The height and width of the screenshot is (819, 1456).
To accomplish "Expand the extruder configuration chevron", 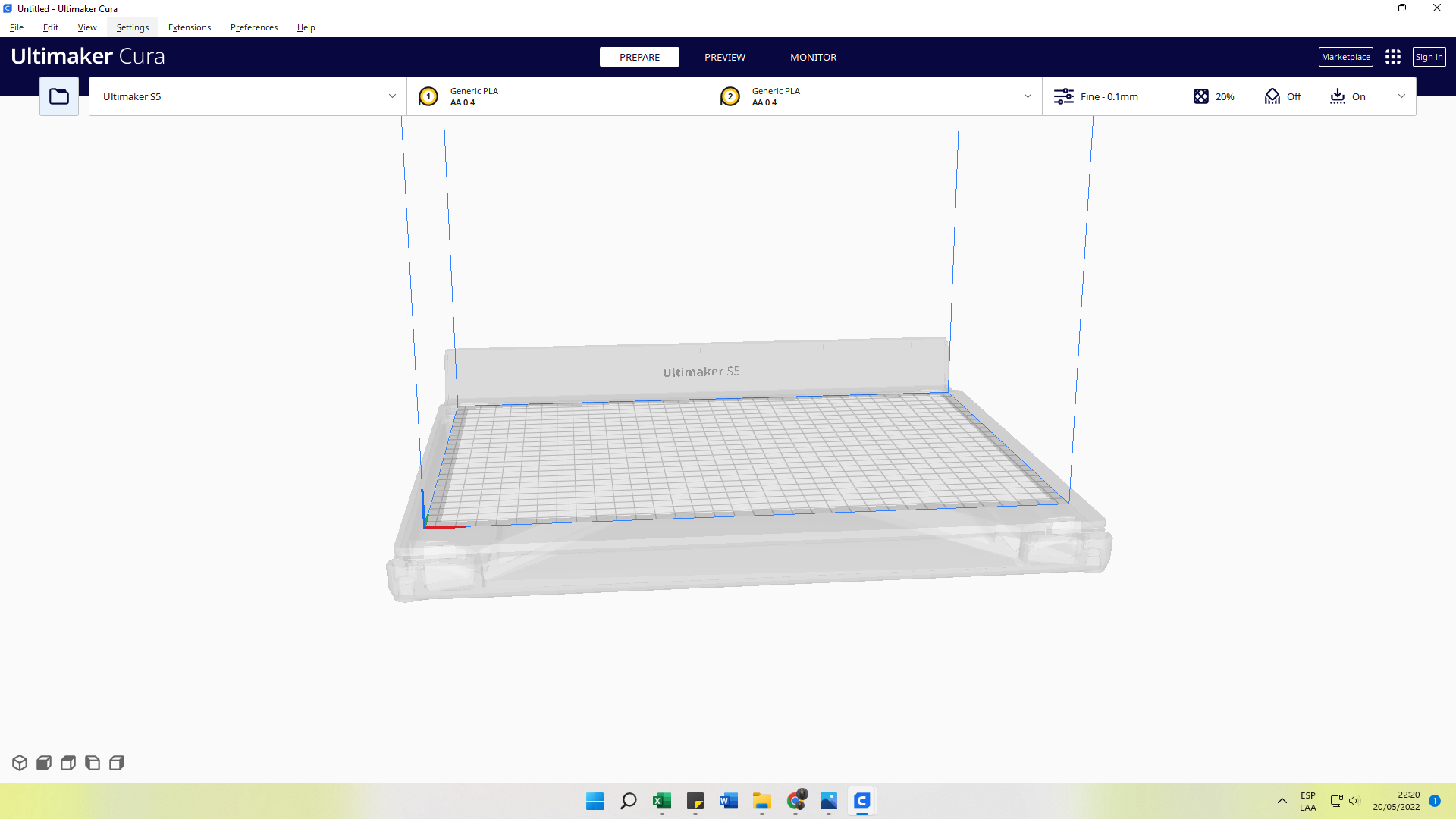I will (1028, 96).
